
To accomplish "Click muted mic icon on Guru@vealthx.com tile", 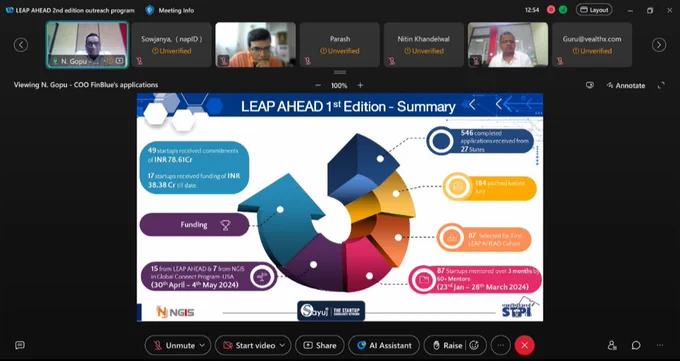I will [560, 61].
